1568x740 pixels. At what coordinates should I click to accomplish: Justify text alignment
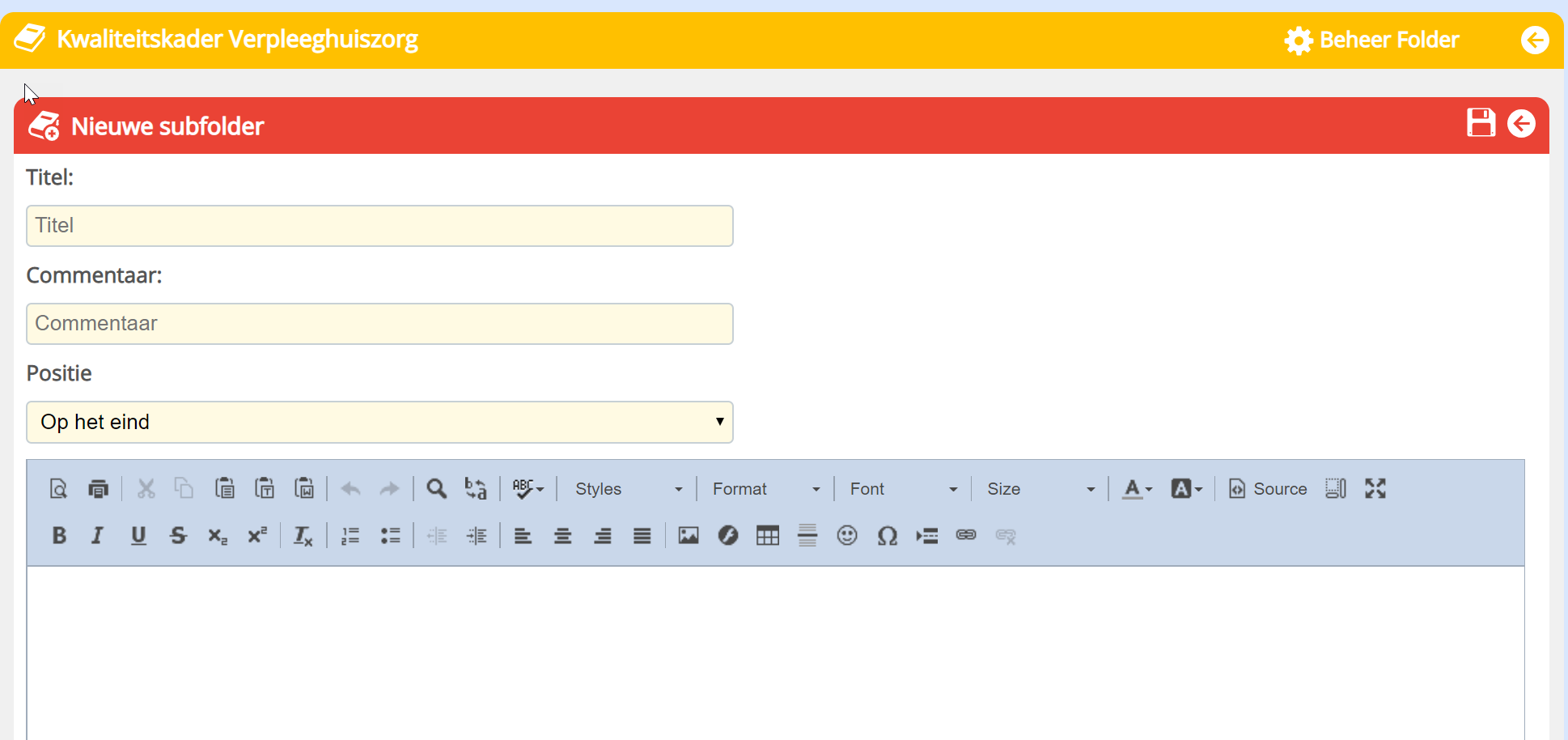642,536
